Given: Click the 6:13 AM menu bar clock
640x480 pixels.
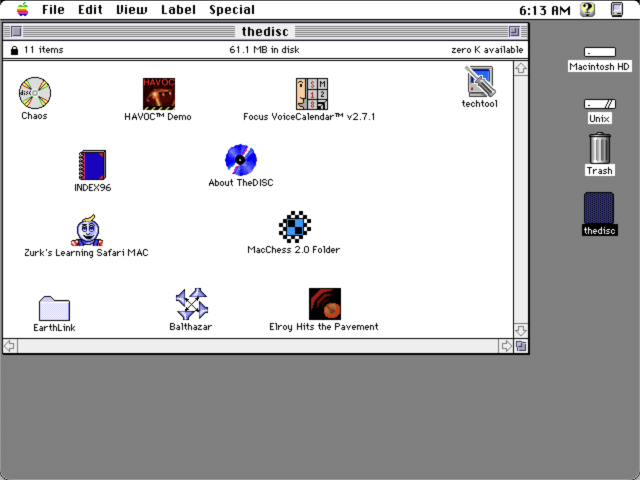Looking at the screenshot, I should (x=545, y=10).
